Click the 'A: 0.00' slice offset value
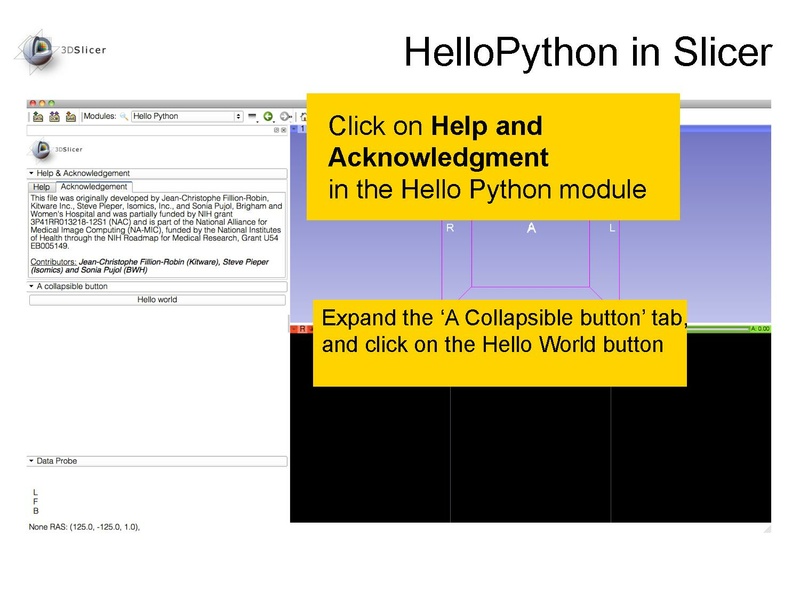This screenshot has height=600, width=800. click(x=760, y=329)
